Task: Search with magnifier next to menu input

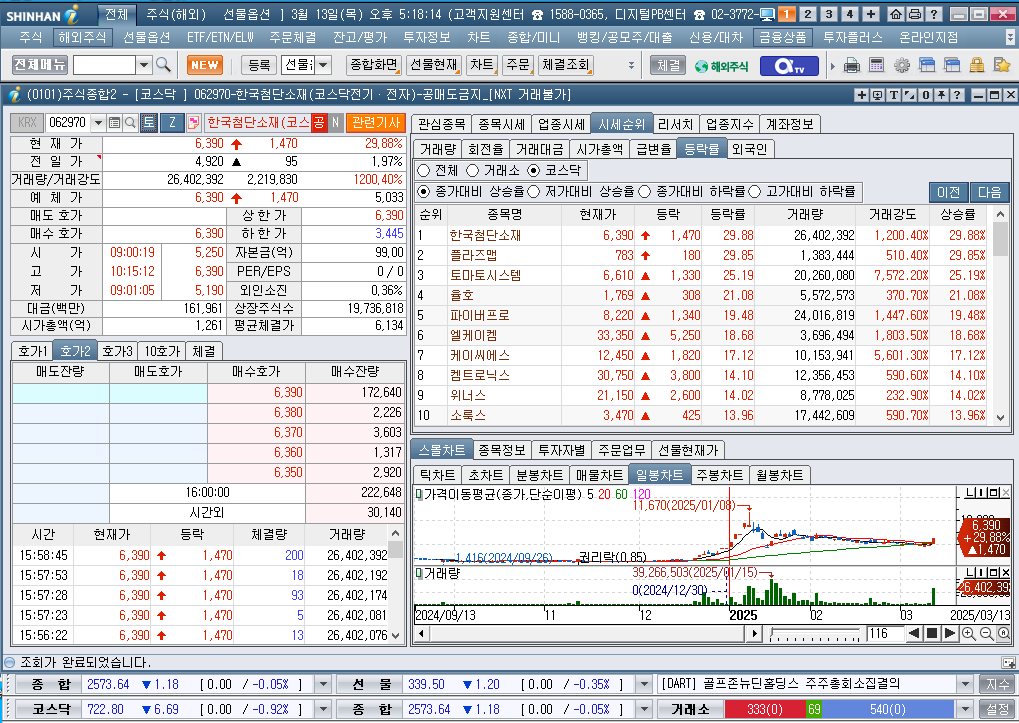Action: (x=163, y=64)
